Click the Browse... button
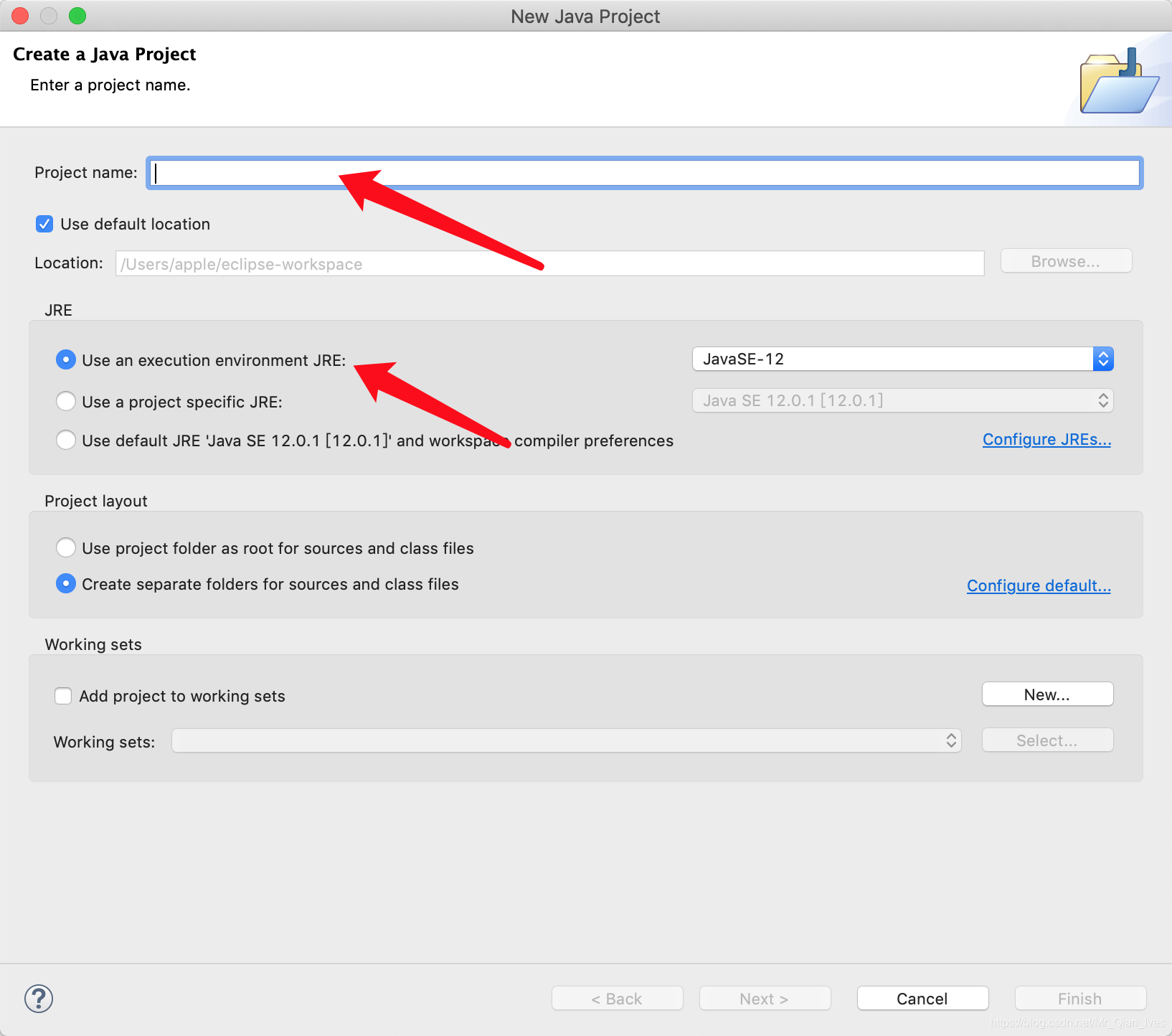The width and height of the screenshot is (1172, 1036). pos(1066,261)
